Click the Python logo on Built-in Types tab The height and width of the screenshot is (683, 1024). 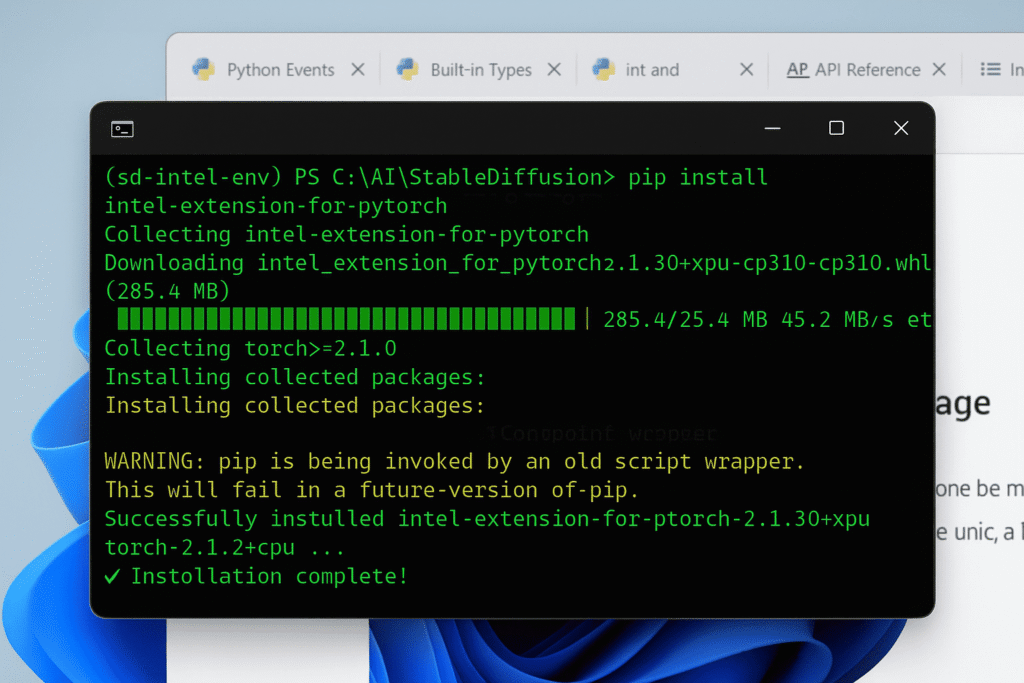pyautogui.click(x=408, y=69)
